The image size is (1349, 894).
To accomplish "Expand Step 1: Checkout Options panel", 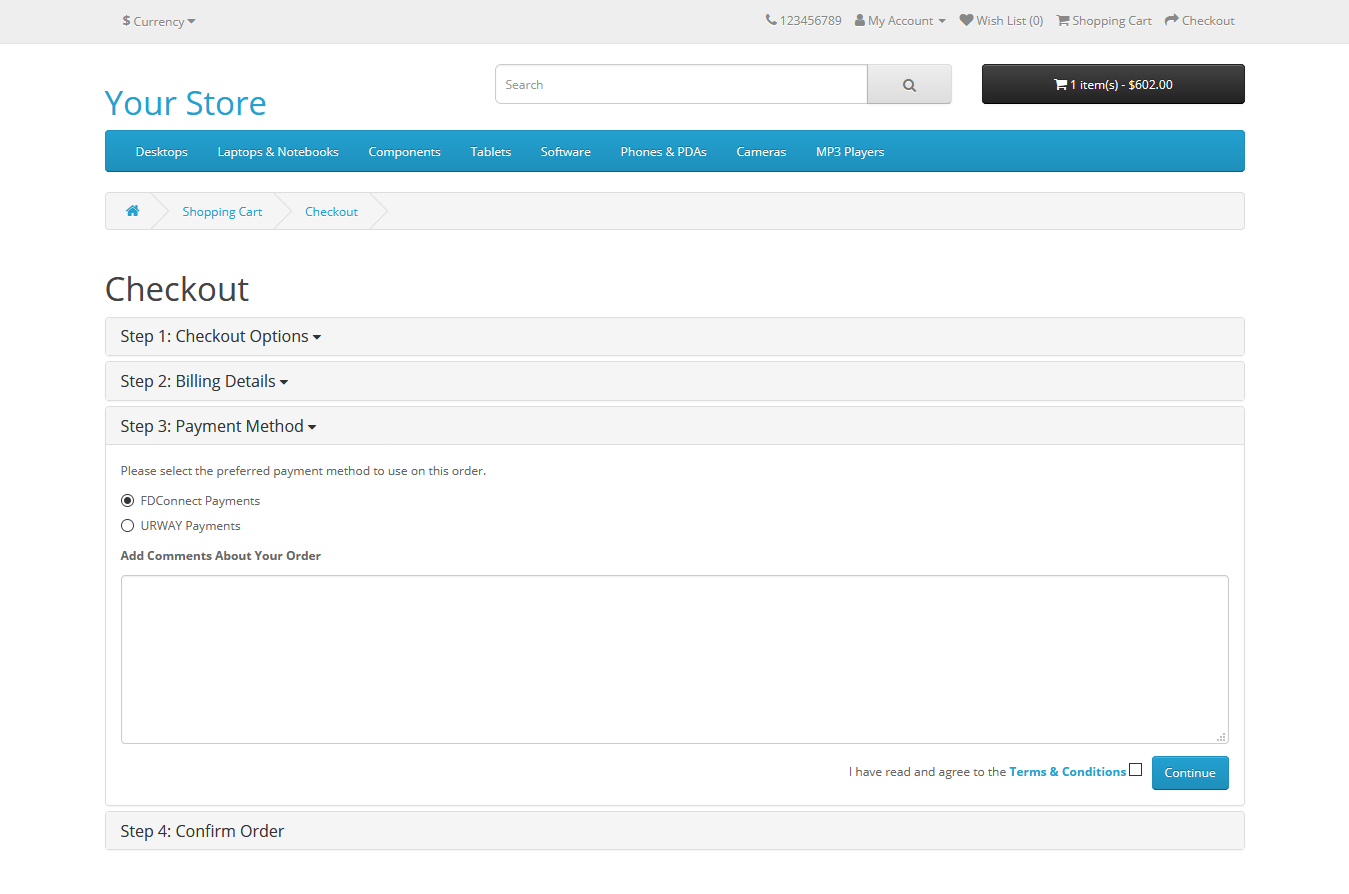I will 220,336.
